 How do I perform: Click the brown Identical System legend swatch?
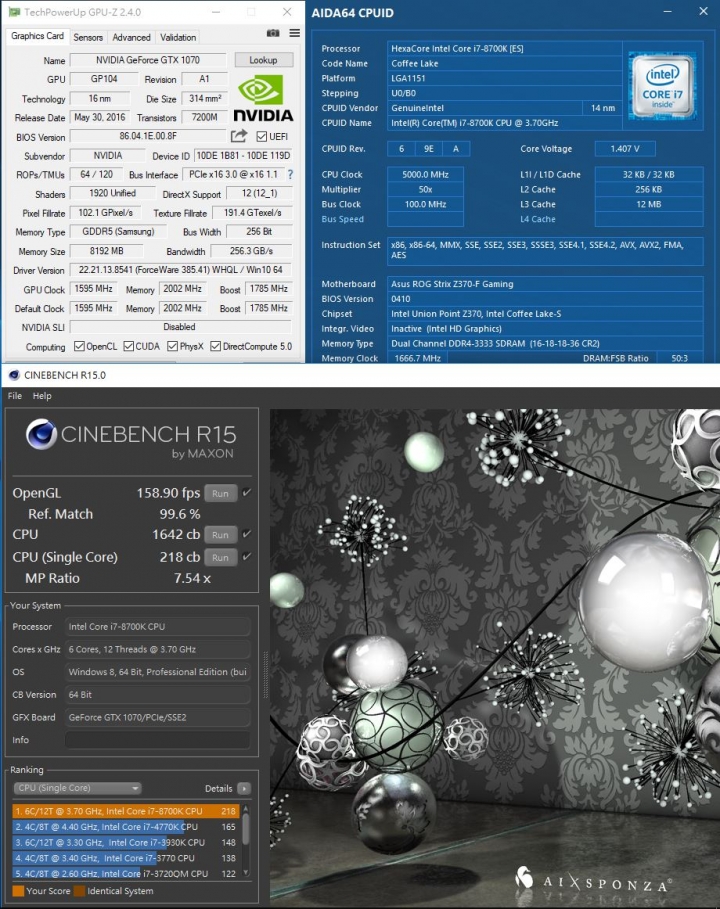(x=79, y=891)
